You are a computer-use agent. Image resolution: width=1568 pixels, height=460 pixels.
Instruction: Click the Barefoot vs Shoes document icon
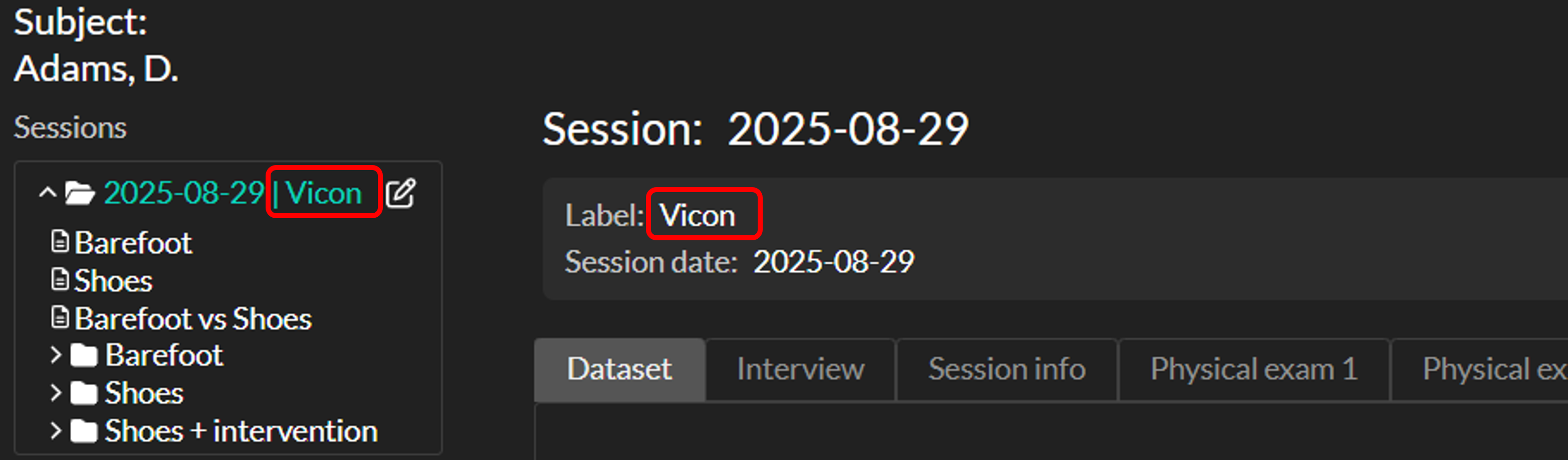coord(60,318)
